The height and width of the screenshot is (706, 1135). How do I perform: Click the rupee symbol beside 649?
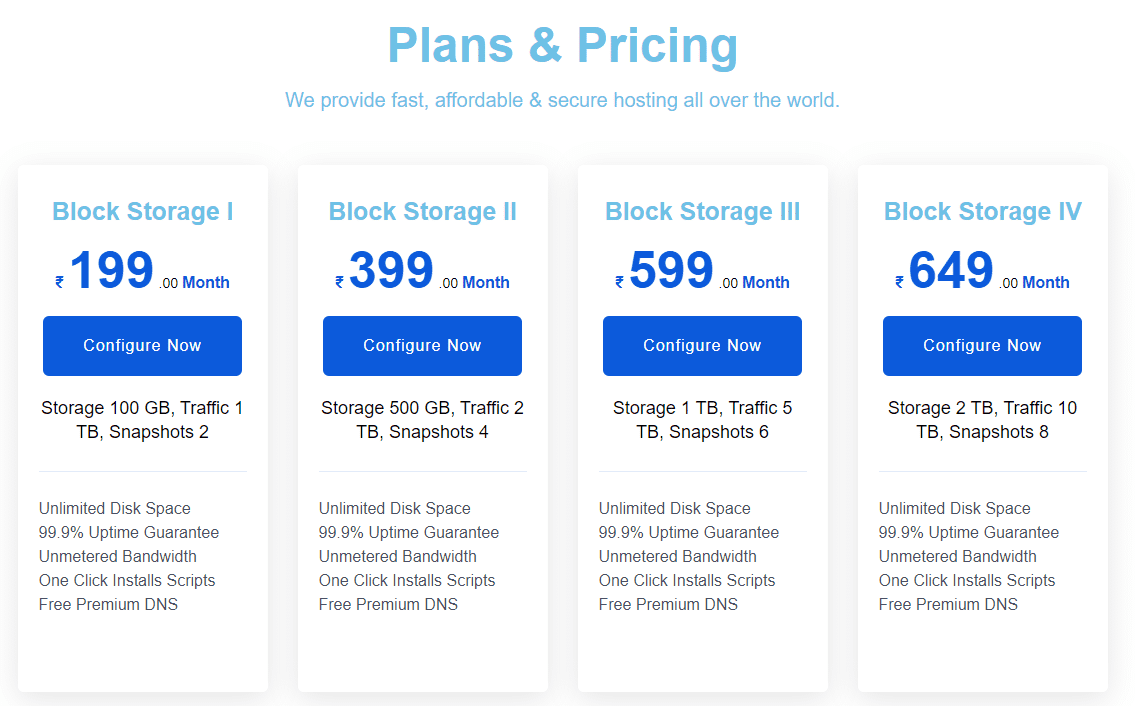pyautogui.click(x=899, y=282)
